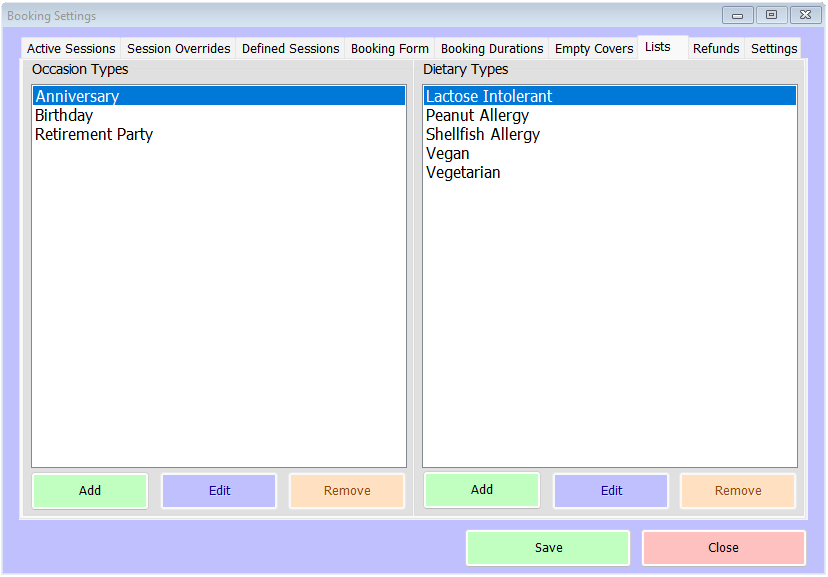Open the Session Overrides tab
Screen dimensions: 828x577
(x=178, y=48)
